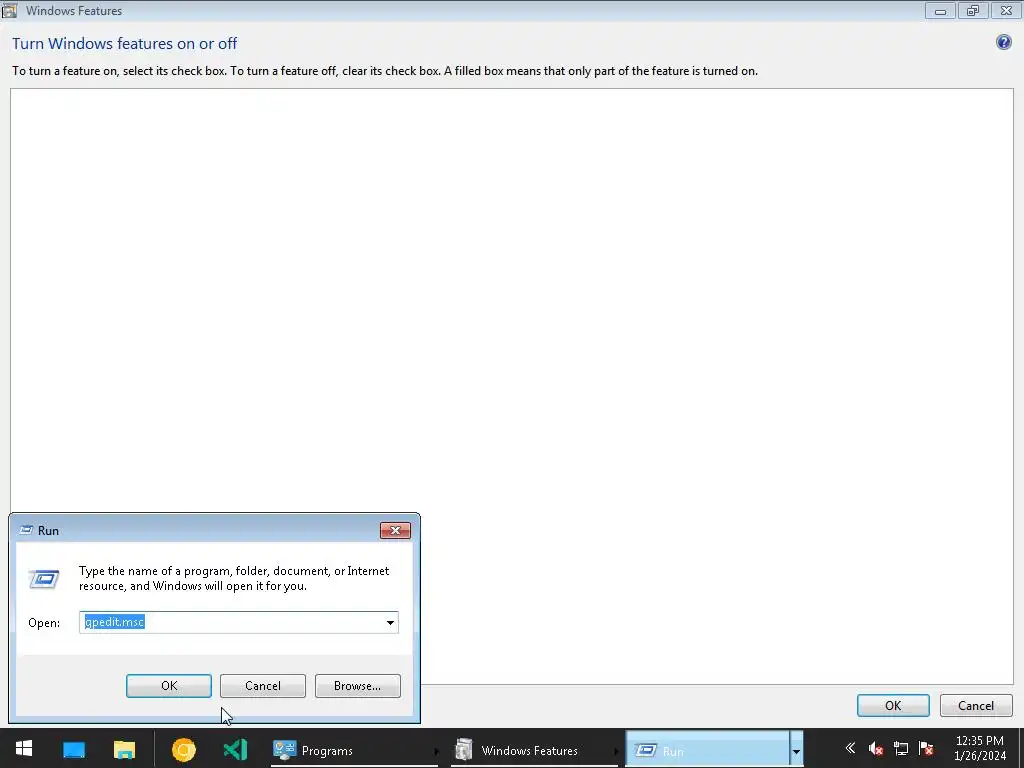Click OK in the Run dialog

(x=168, y=686)
